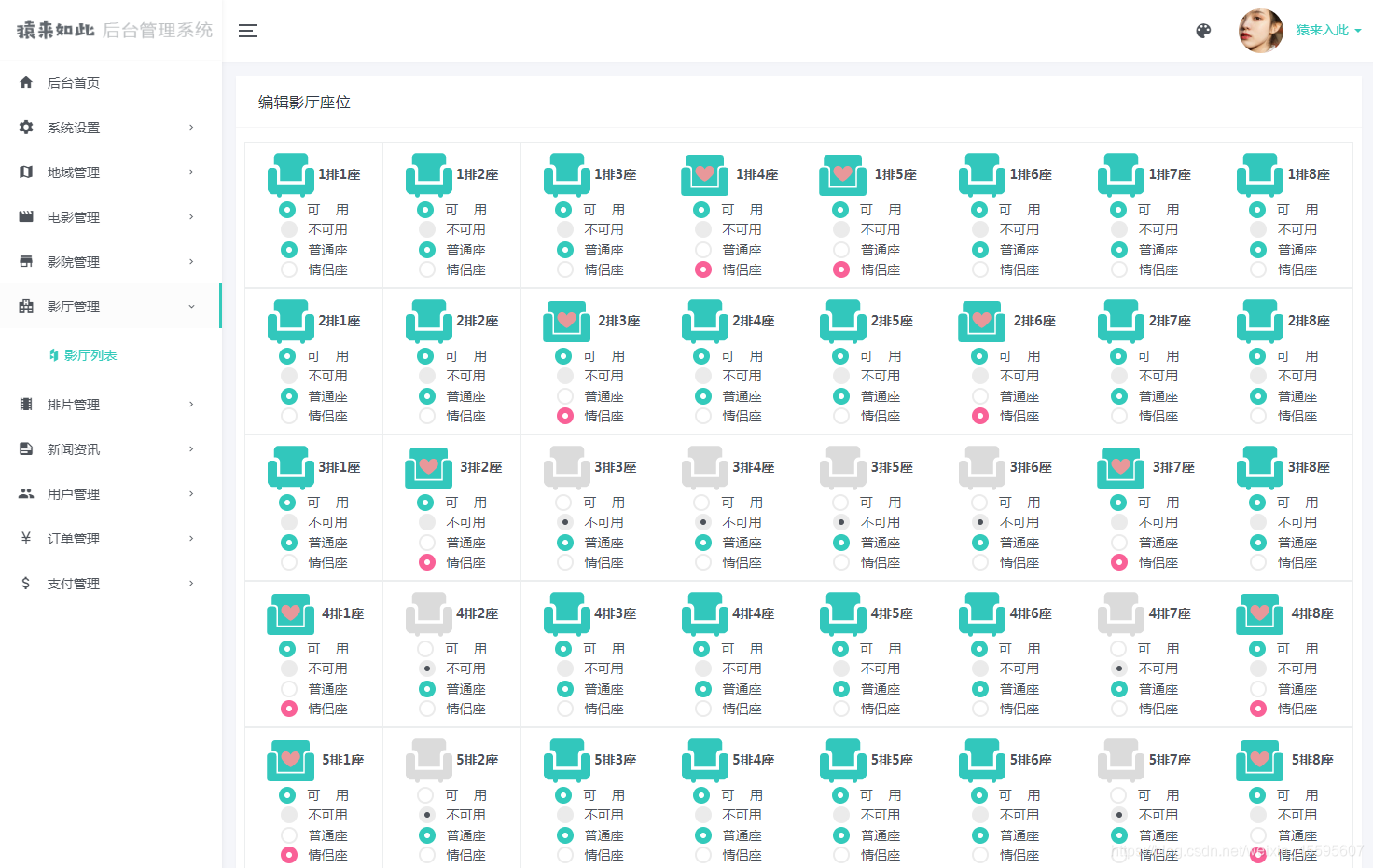Click the 1排8座 seat label

[x=1309, y=174]
